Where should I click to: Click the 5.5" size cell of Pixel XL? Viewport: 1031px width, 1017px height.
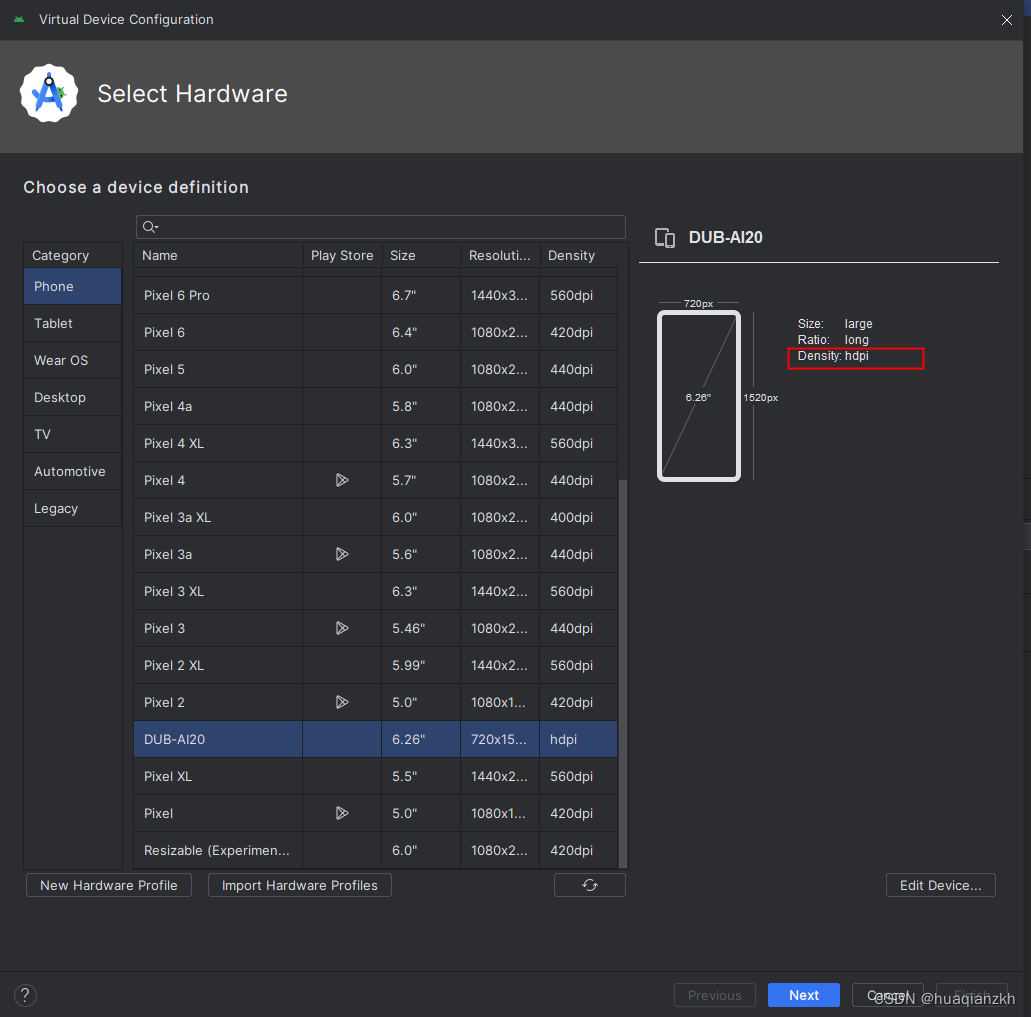421,776
